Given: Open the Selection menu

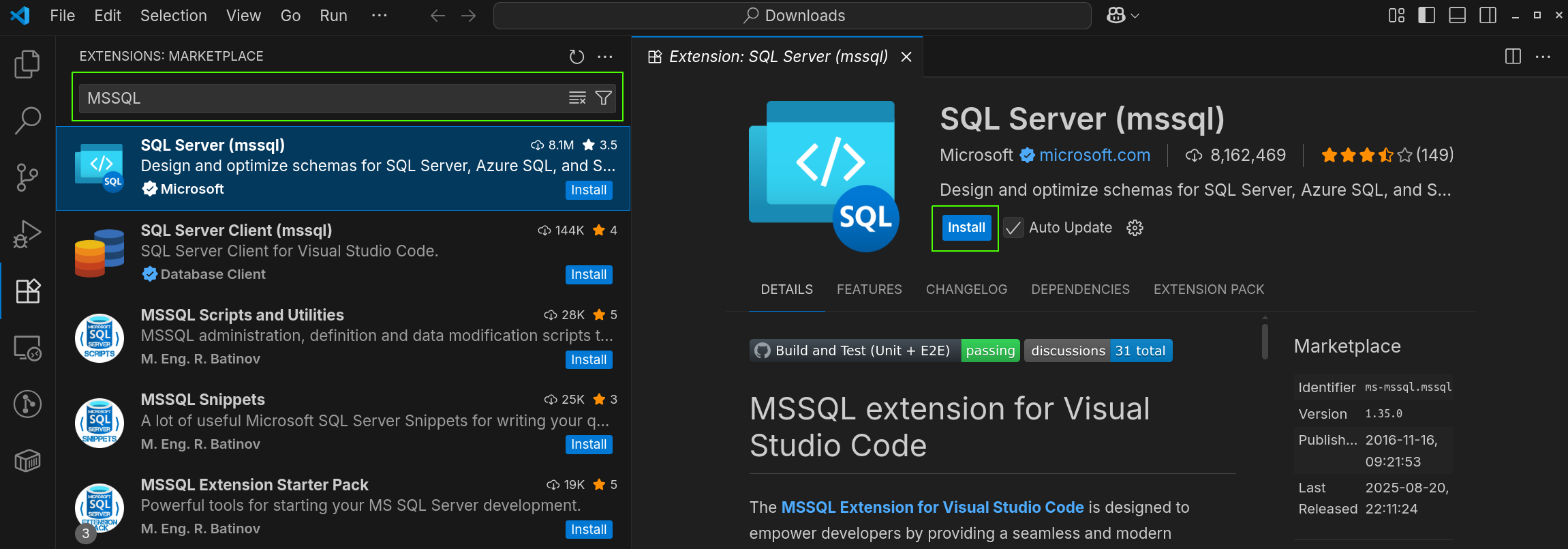Looking at the screenshot, I should tap(174, 16).
